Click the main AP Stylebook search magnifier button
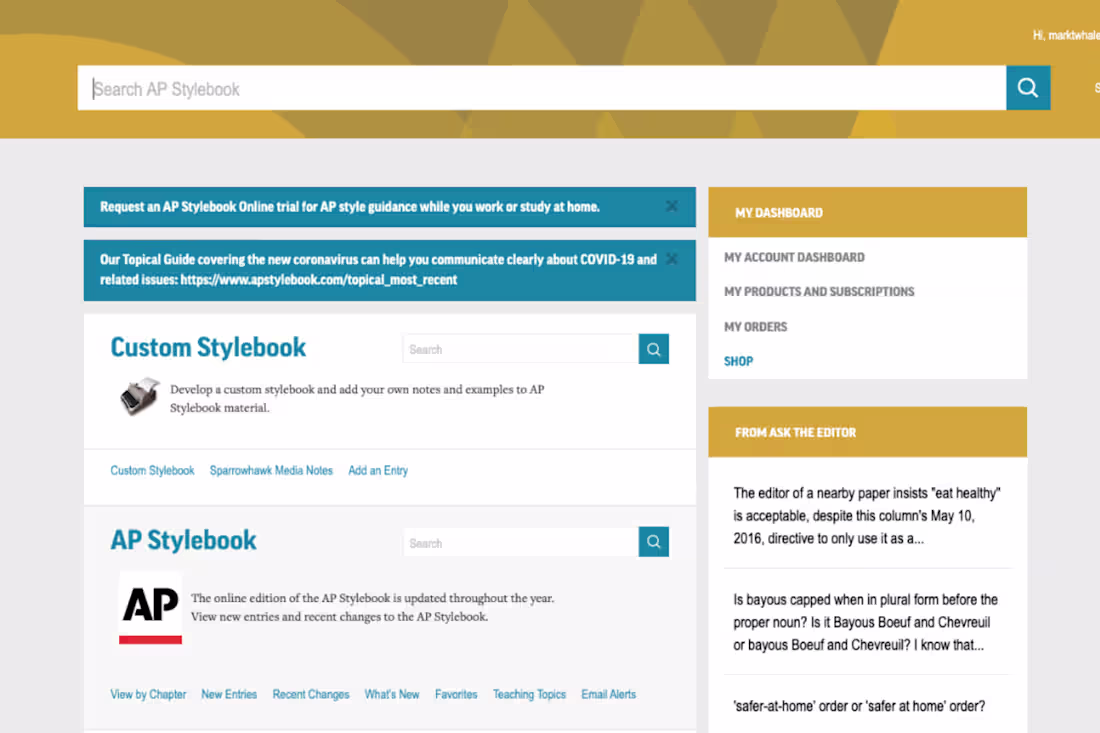 pyautogui.click(x=1027, y=87)
